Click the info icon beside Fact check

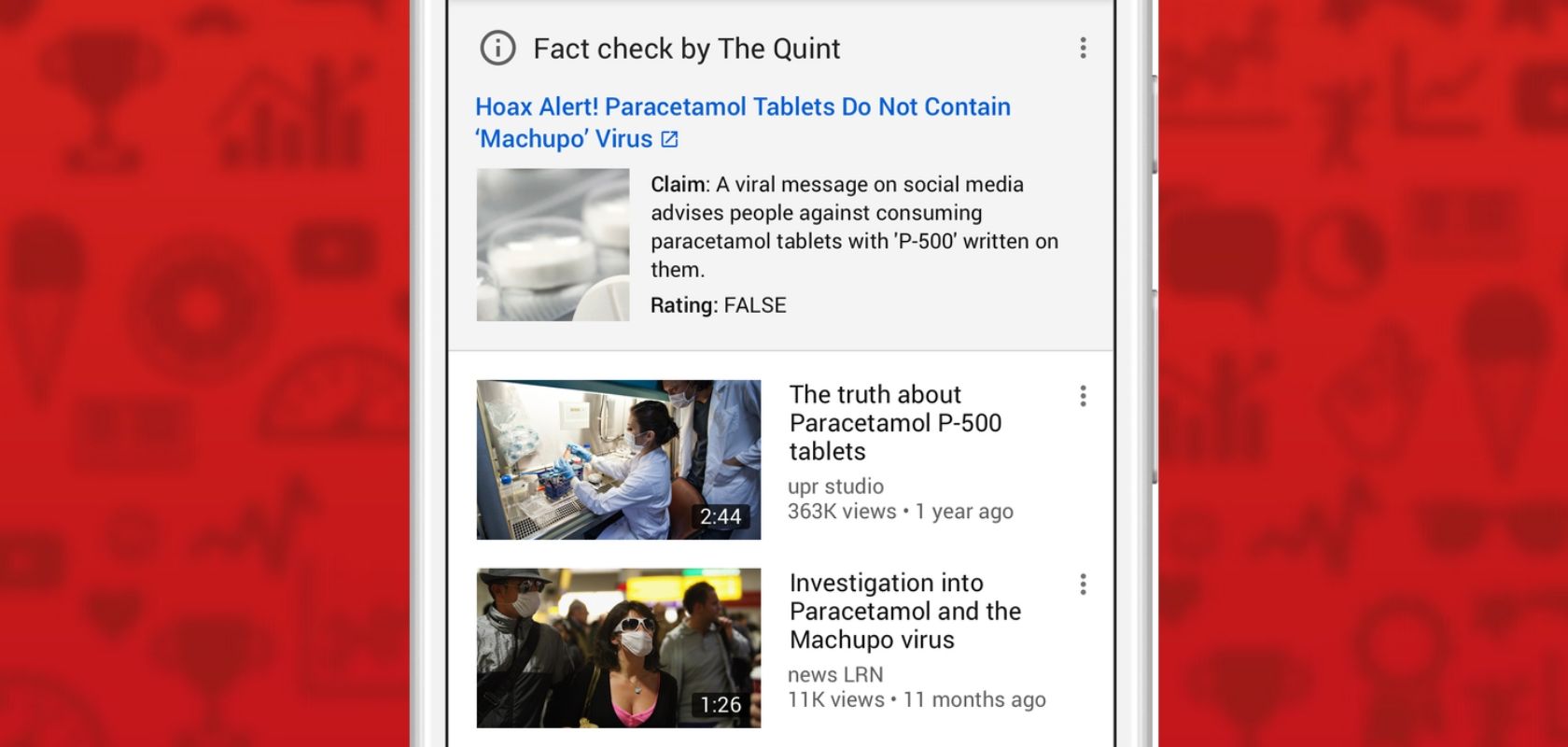(497, 48)
